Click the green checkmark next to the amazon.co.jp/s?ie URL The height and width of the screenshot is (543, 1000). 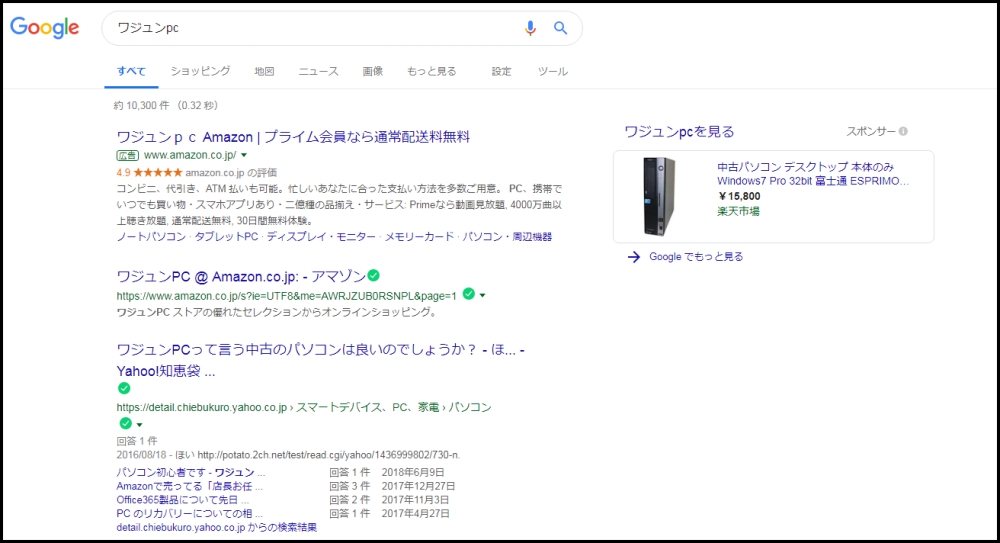coord(469,294)
